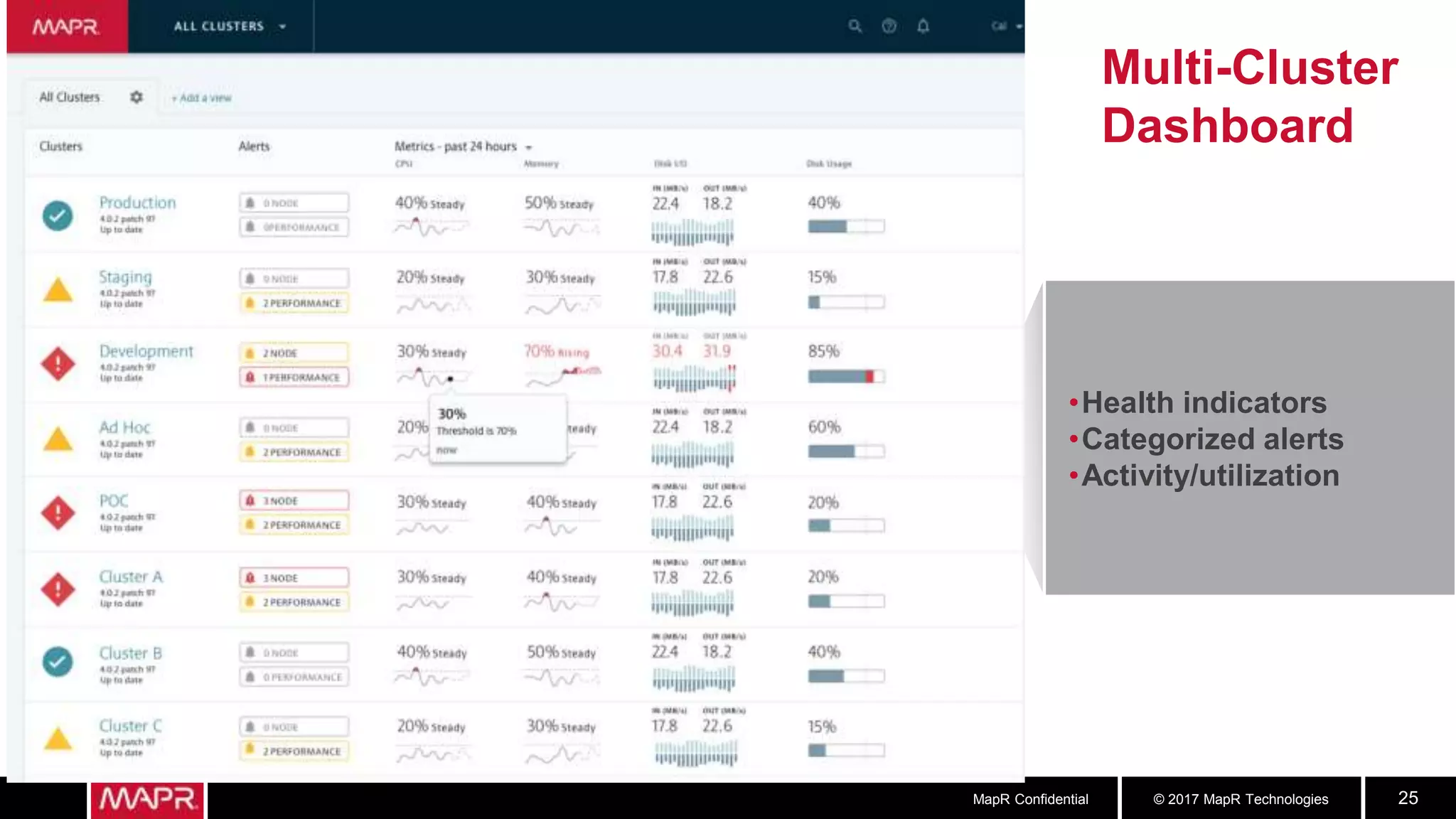The image size is (1456, 819).
Task: Click the Cluster A critical diamond icon
Action: pos(58,589)
